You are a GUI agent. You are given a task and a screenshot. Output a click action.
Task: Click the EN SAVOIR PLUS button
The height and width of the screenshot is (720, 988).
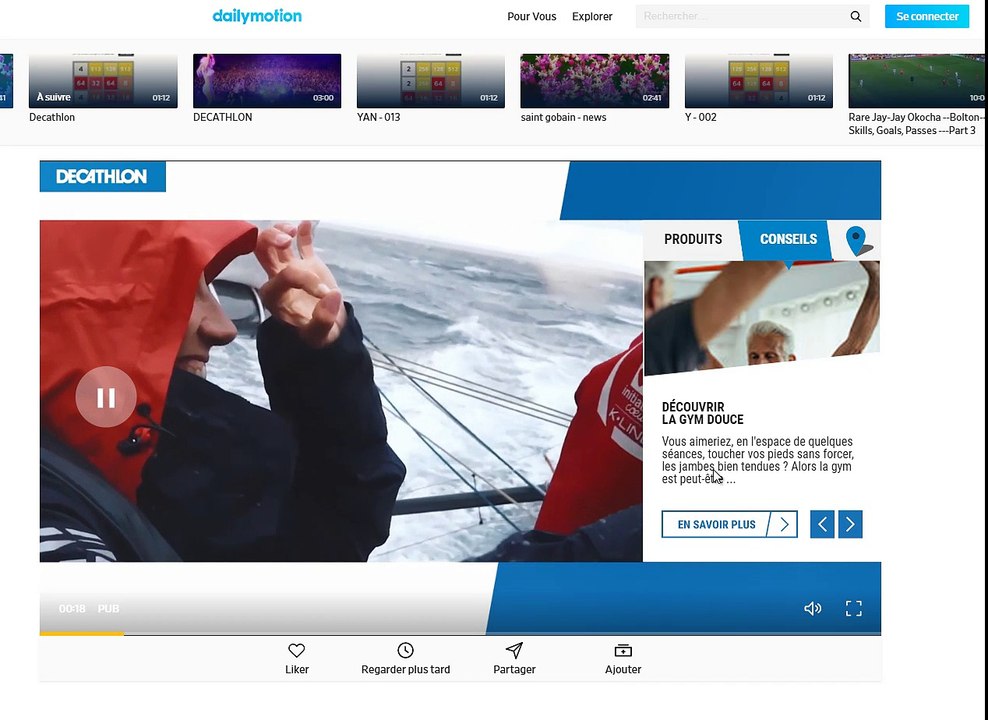tap(730, 524)
